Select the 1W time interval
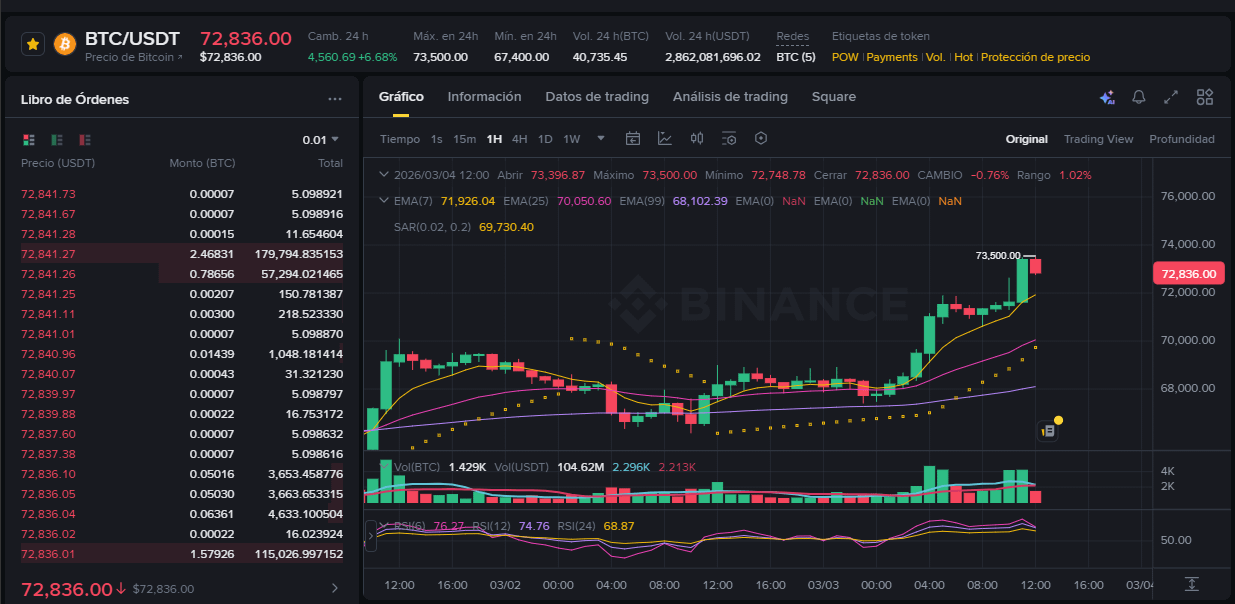The image size is (1235, 604). point(571,139)
